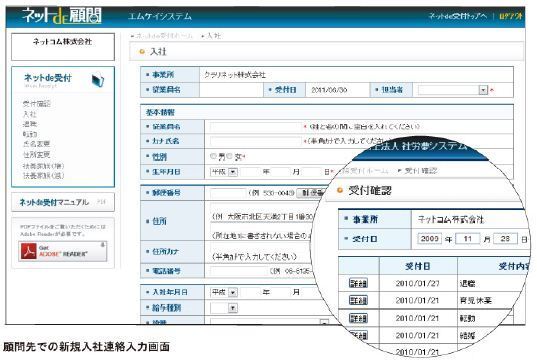Click the 受付日 day field showing 28

coord(505,239)
